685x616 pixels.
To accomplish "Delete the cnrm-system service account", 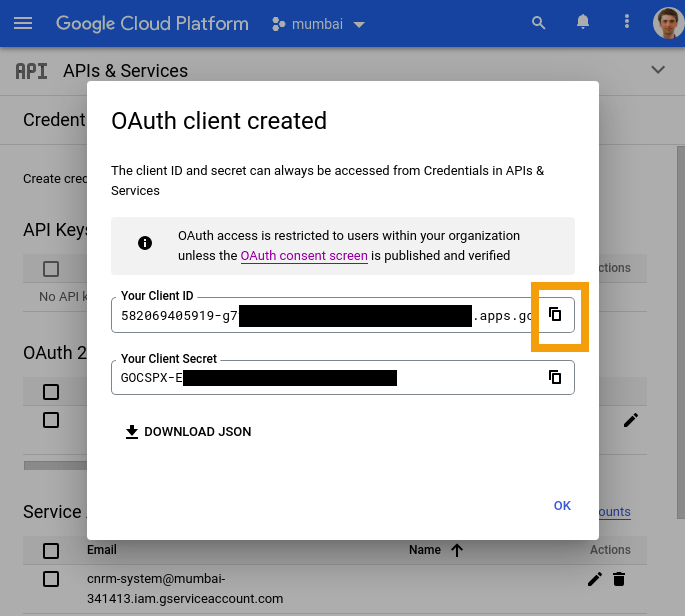I will 619,579.
